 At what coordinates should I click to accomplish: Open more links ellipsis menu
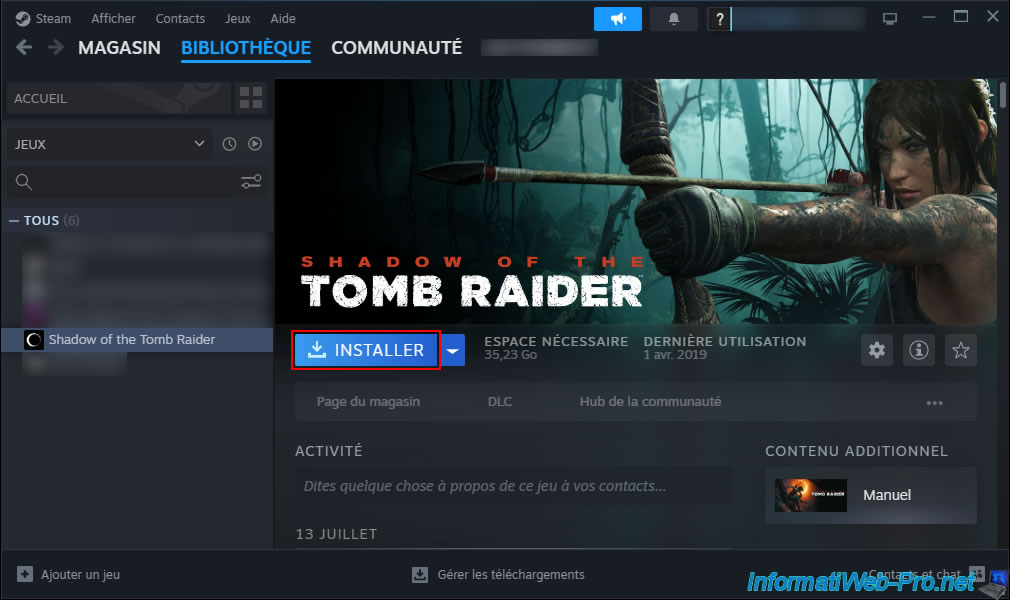tap(935, 403)
